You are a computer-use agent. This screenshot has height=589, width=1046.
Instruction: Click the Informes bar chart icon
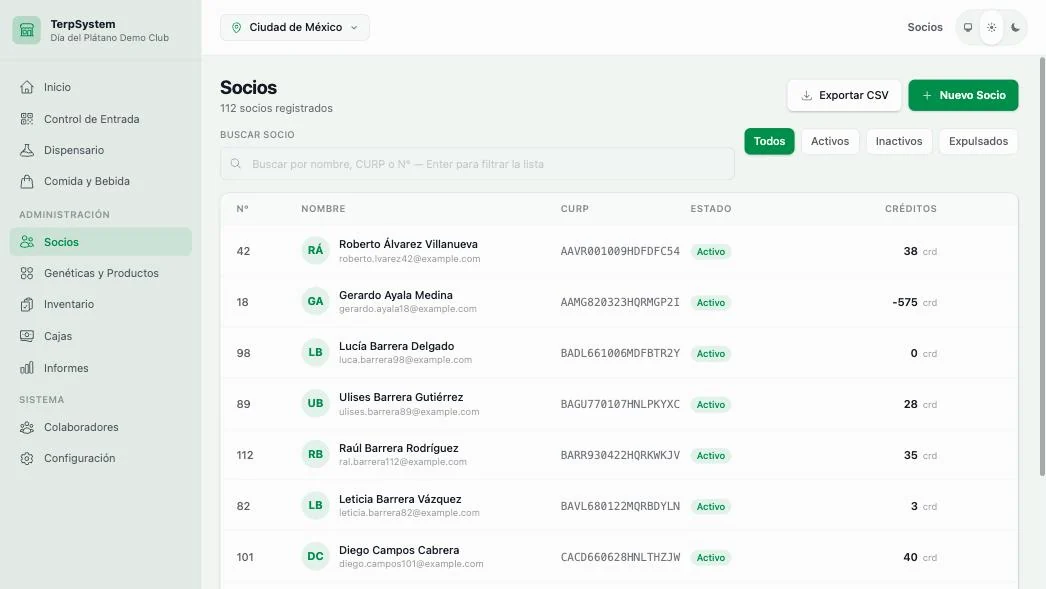tap(27, 368)
